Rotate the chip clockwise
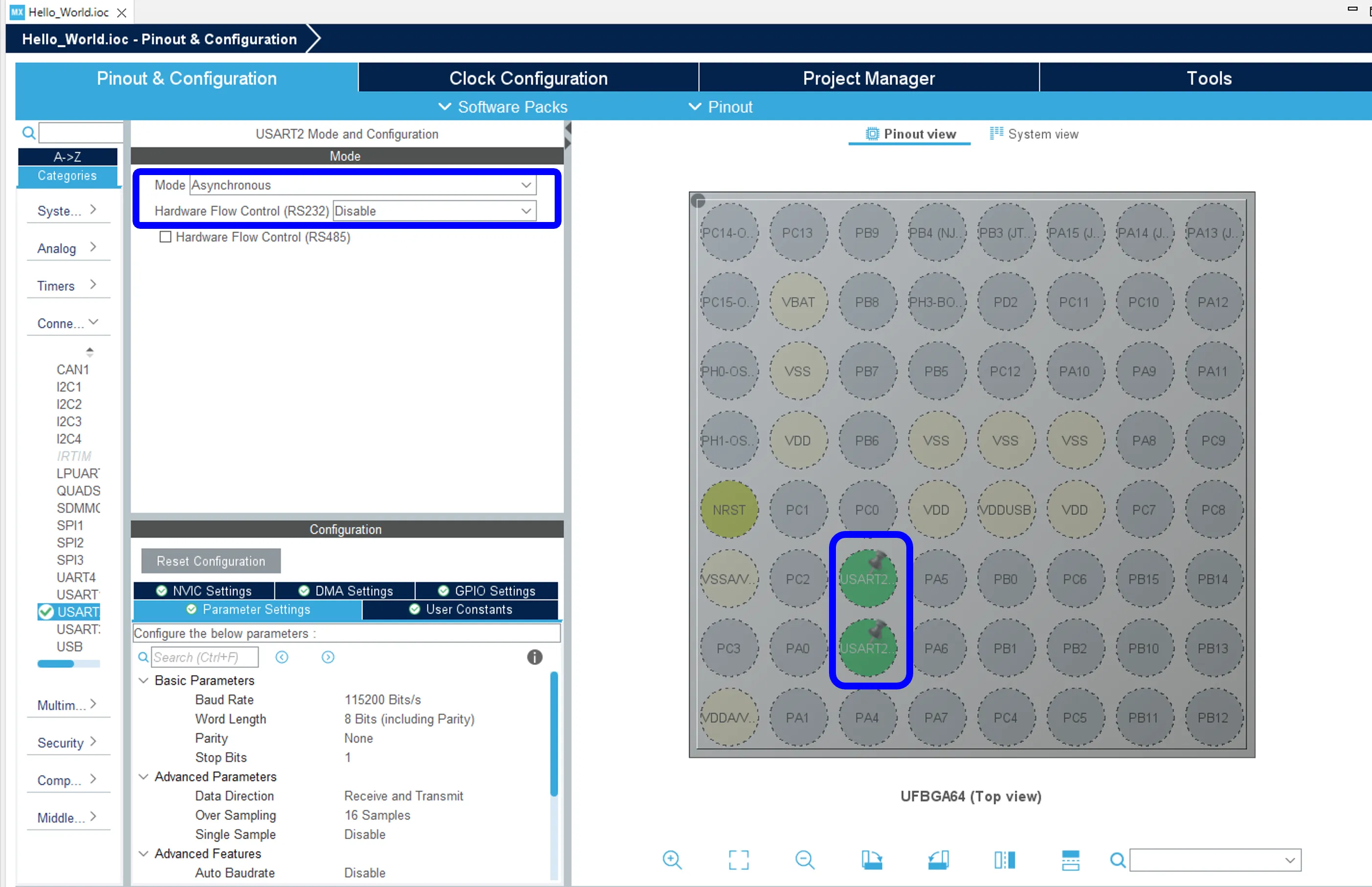This screenshot has width=1372, height=887. 872,860
